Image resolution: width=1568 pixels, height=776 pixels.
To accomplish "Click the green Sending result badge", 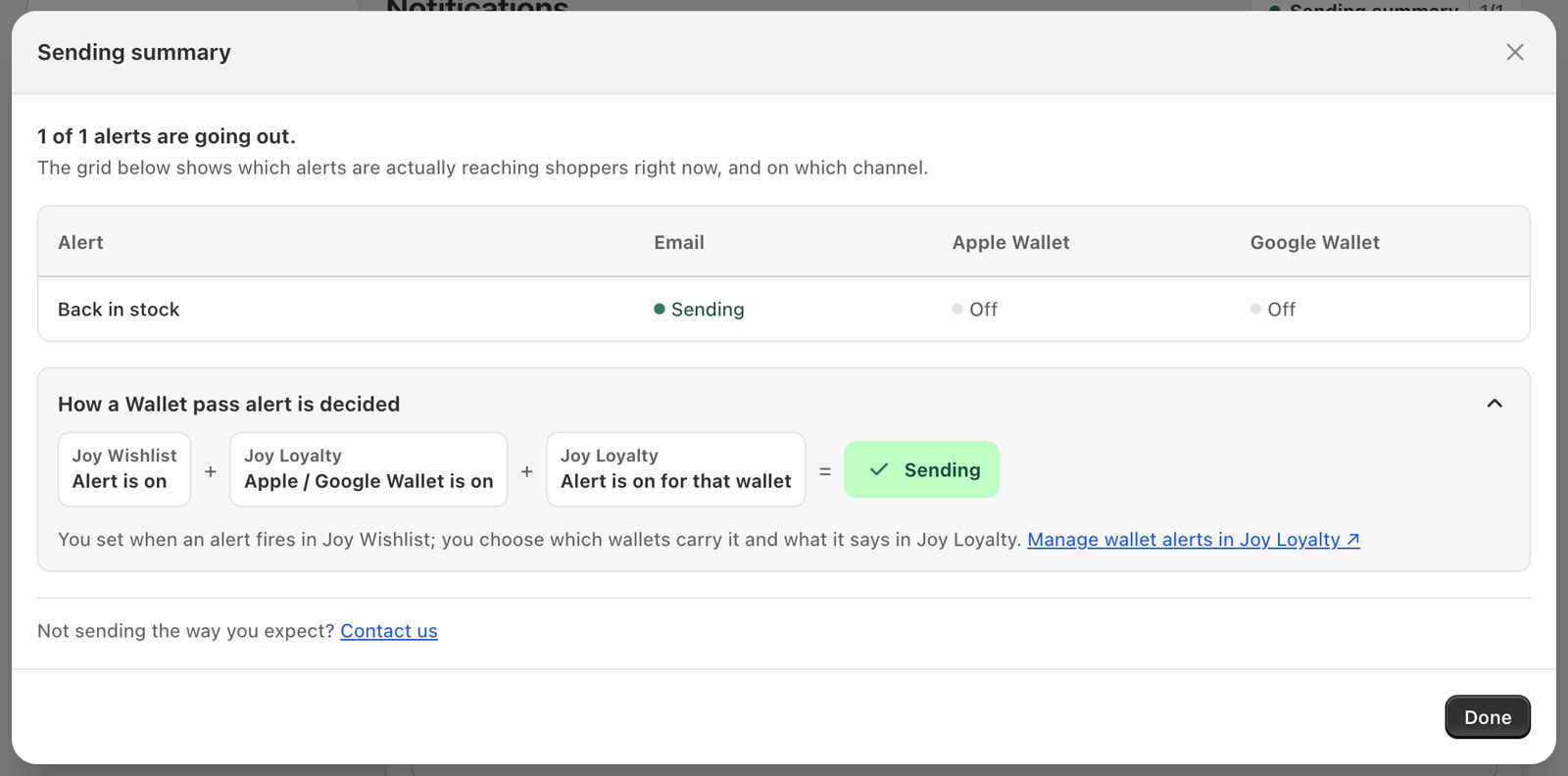I will coord(921,469).
